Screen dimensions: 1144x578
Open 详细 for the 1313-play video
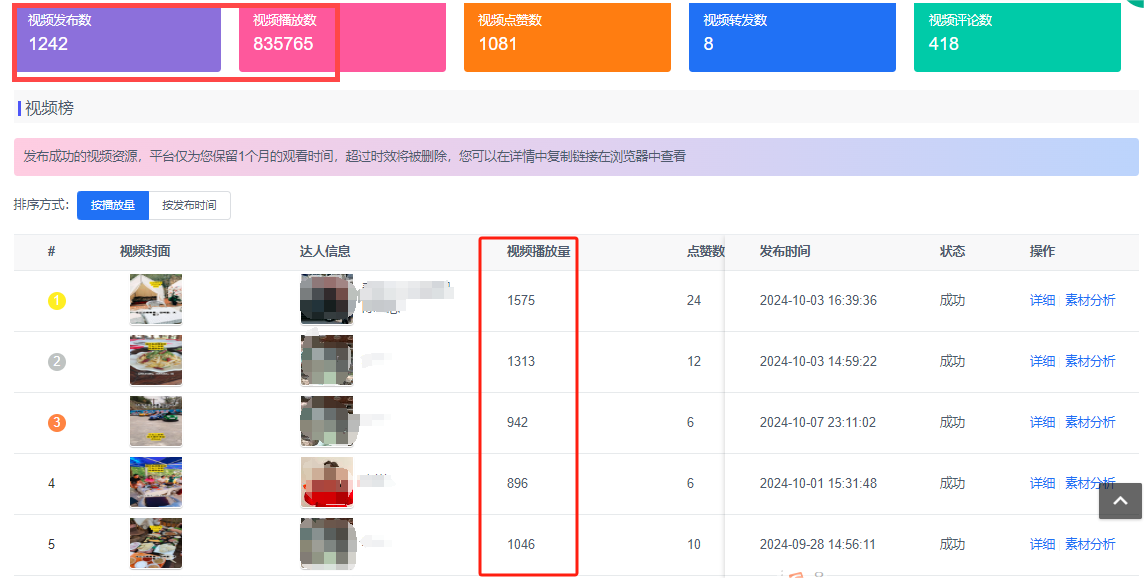coord(1042,361)
